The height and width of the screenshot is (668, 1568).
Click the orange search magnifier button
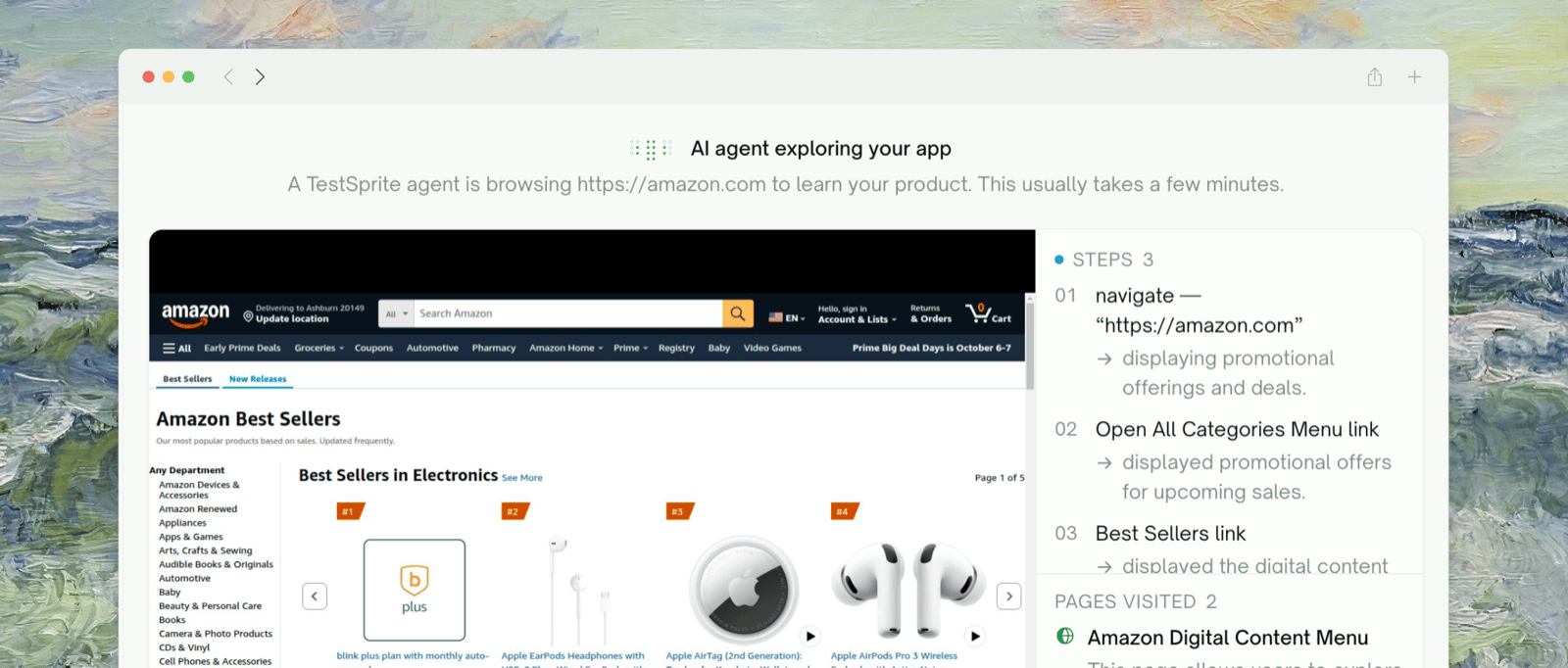click(738, 313)
